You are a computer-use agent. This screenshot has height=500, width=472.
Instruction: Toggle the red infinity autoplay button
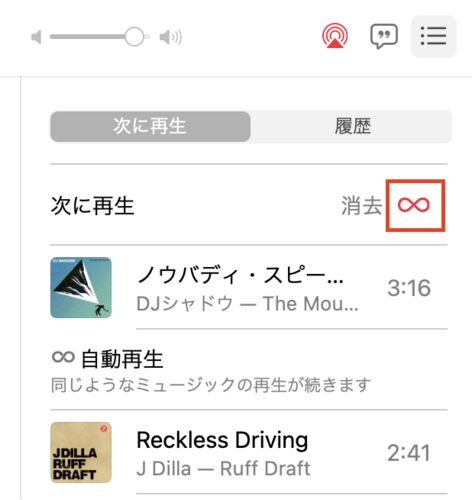(x=414, y=205)
